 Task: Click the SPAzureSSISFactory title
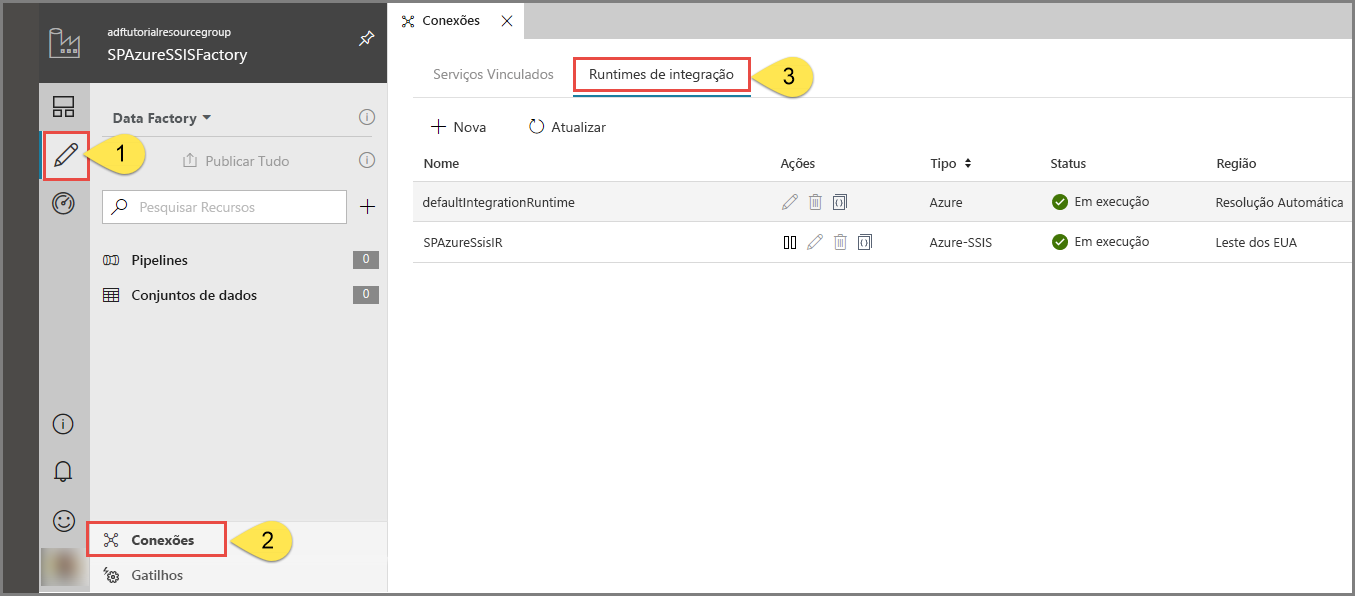coord(177,55)
